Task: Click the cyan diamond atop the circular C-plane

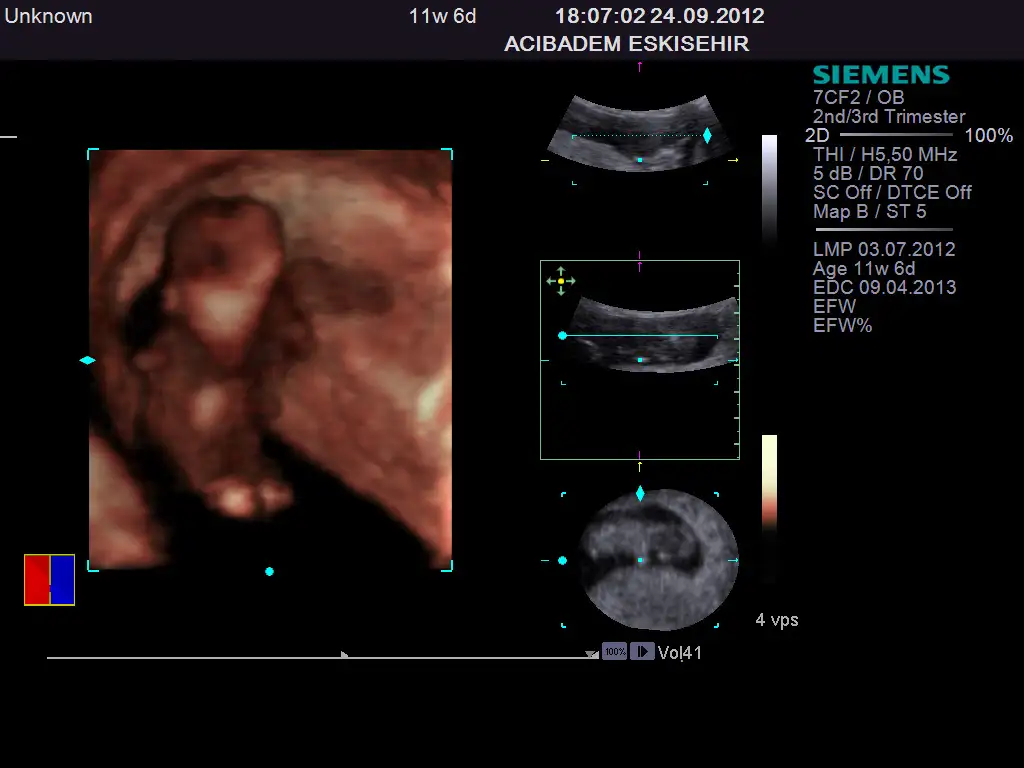Action: pos(640,493)
